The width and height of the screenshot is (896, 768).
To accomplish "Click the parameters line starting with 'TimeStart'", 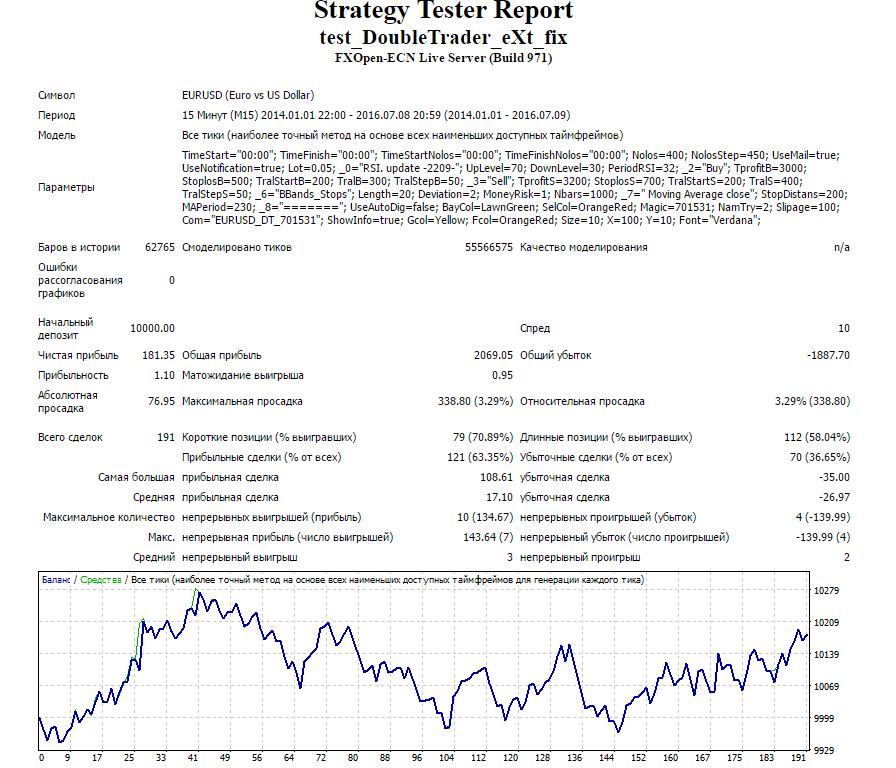I will click(510, 155).
